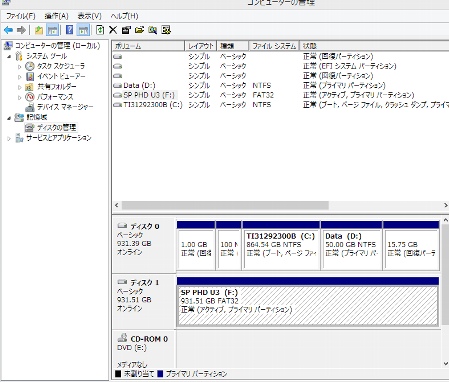
Task: Sort by the ボリューム column header
Action: pos(148,46)
